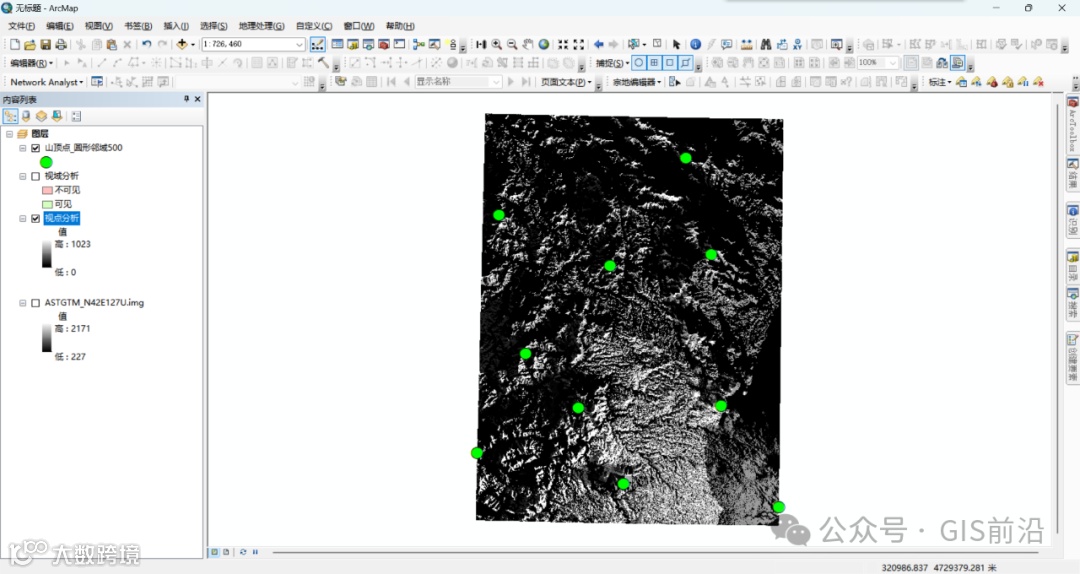Open the Editor Toolbar icon

[x=318, y=44]
